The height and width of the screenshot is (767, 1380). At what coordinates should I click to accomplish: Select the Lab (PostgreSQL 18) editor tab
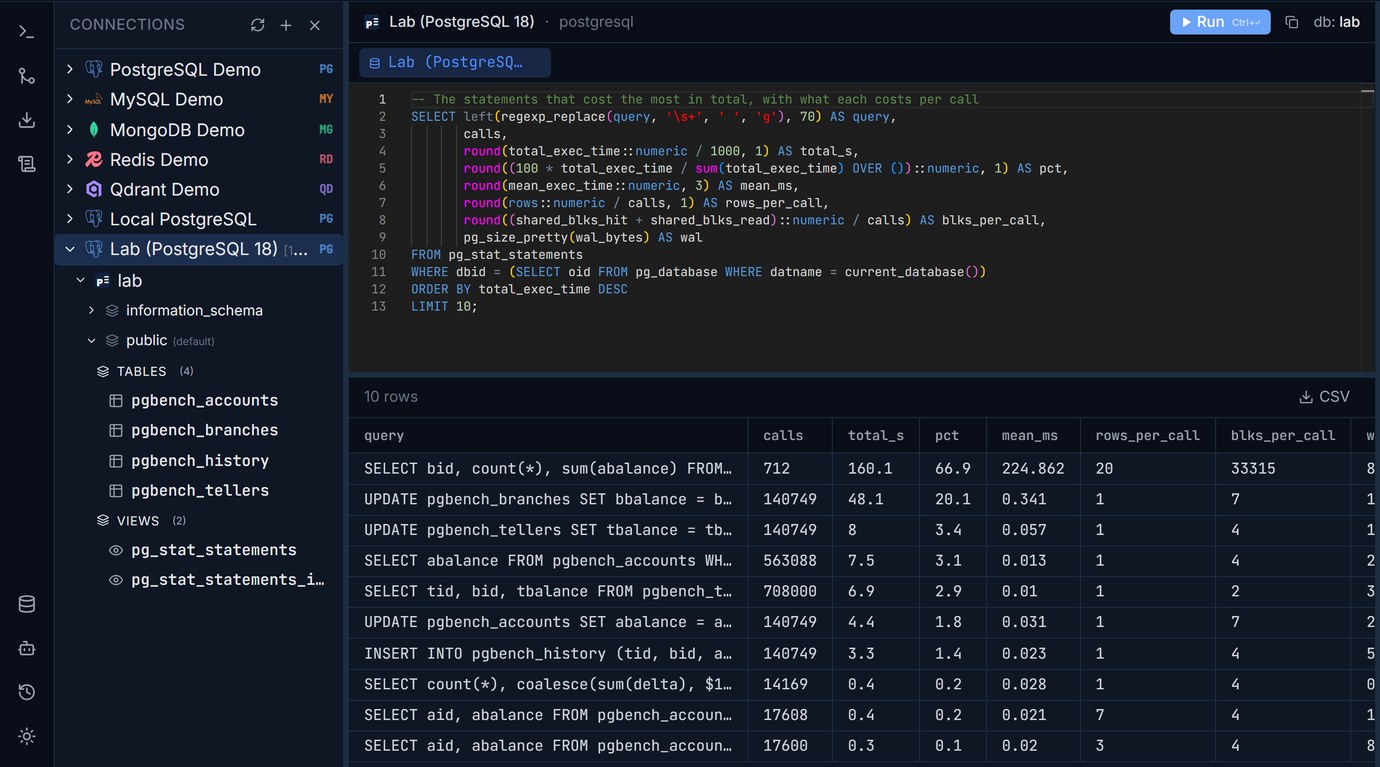click(455, 62)
